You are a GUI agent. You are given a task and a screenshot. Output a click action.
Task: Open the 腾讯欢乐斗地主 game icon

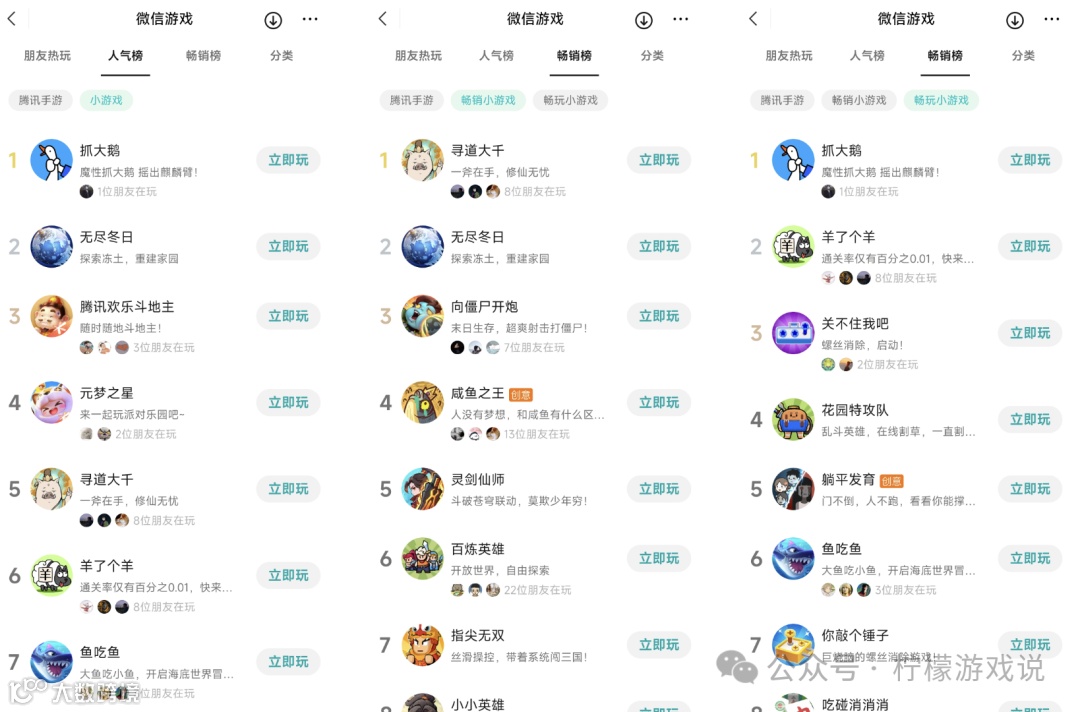52,316
